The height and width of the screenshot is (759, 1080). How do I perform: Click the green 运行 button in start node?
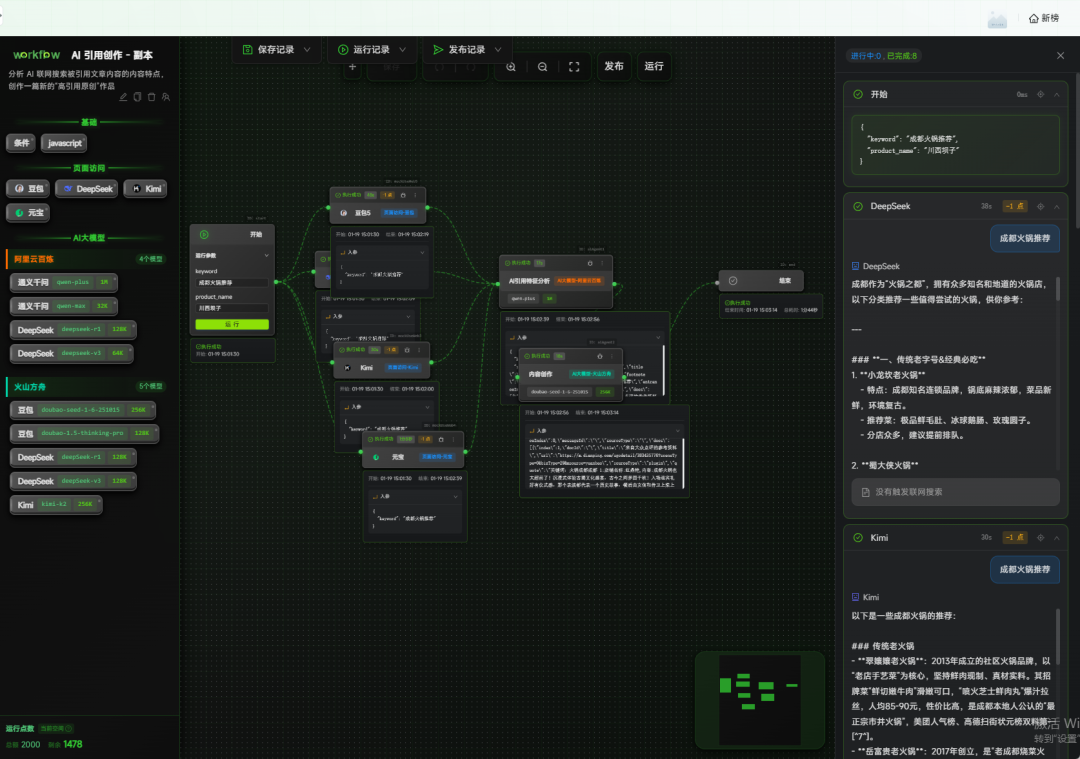click(x=232, y=324)
